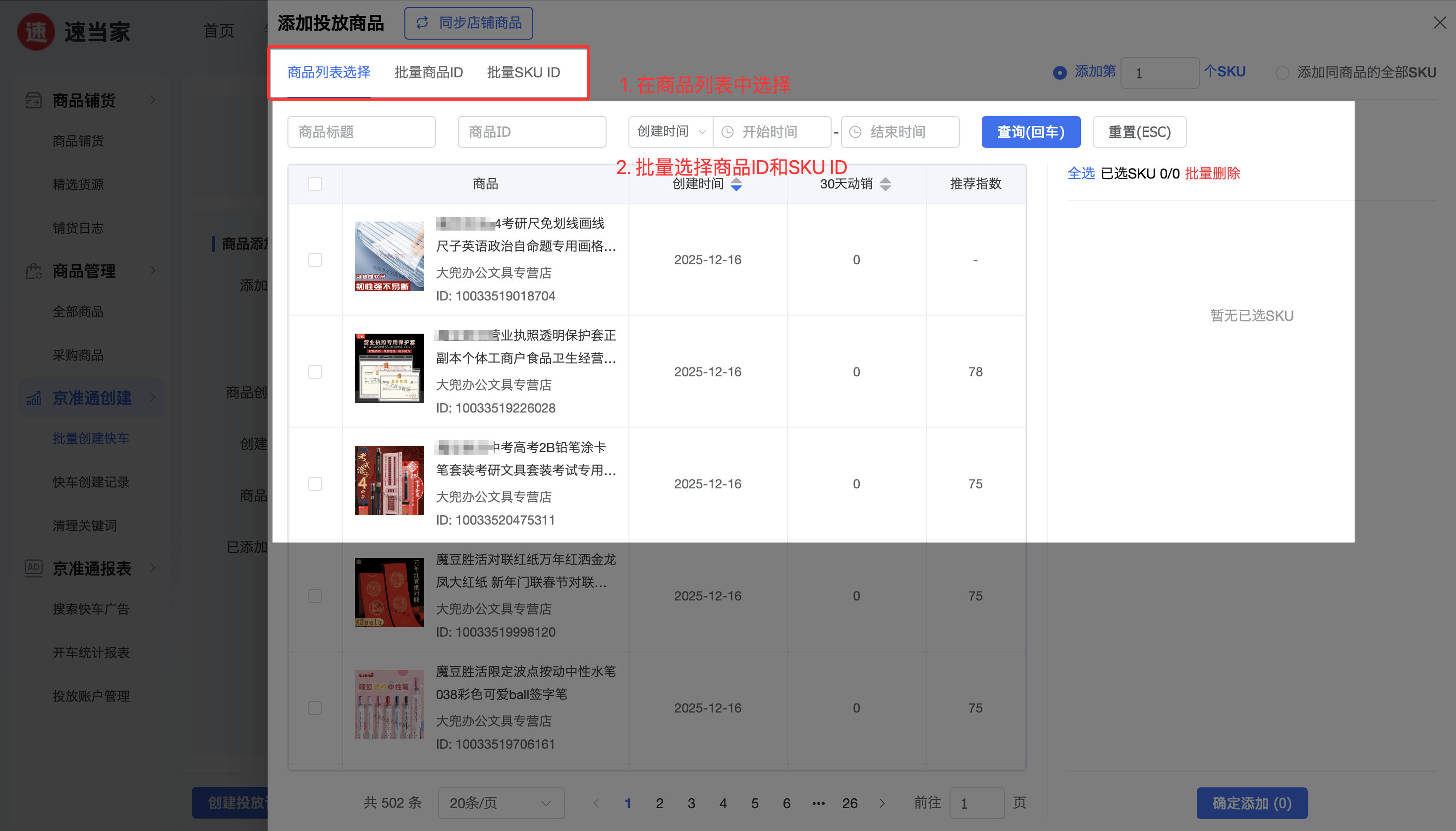
Task: Click the clock icon in 结束时间 field
Action: [x=855, y=132]
